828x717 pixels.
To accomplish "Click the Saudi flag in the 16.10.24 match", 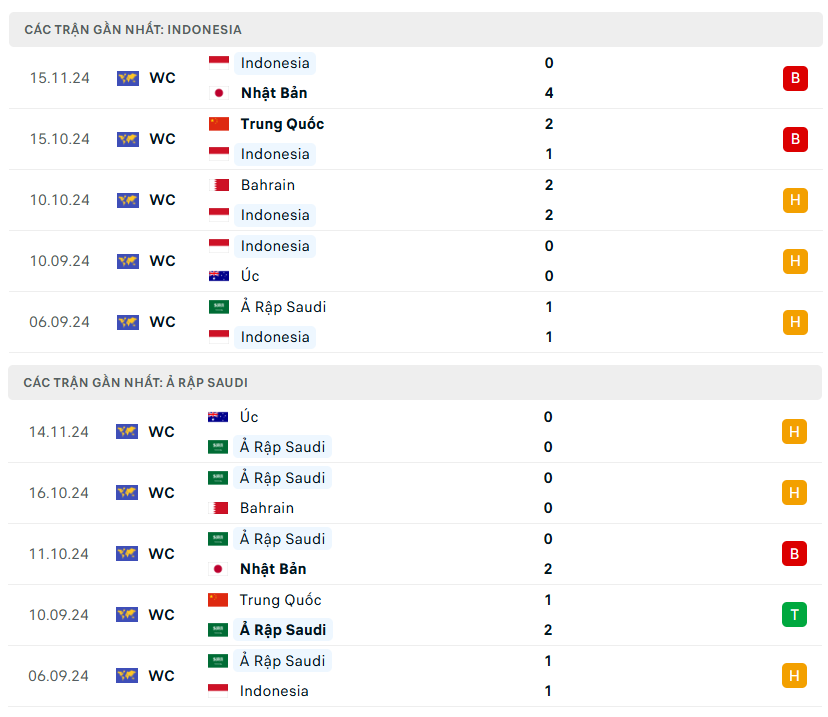I will tap(218, 478).
